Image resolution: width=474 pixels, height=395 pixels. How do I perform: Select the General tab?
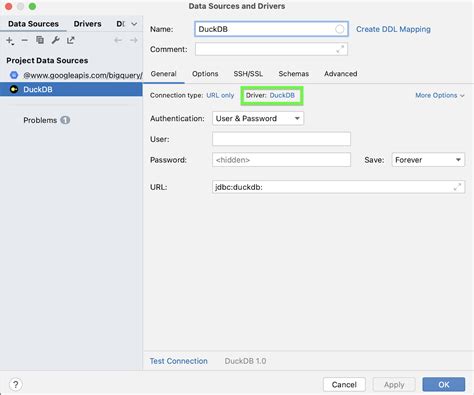(x=163, y=74)
